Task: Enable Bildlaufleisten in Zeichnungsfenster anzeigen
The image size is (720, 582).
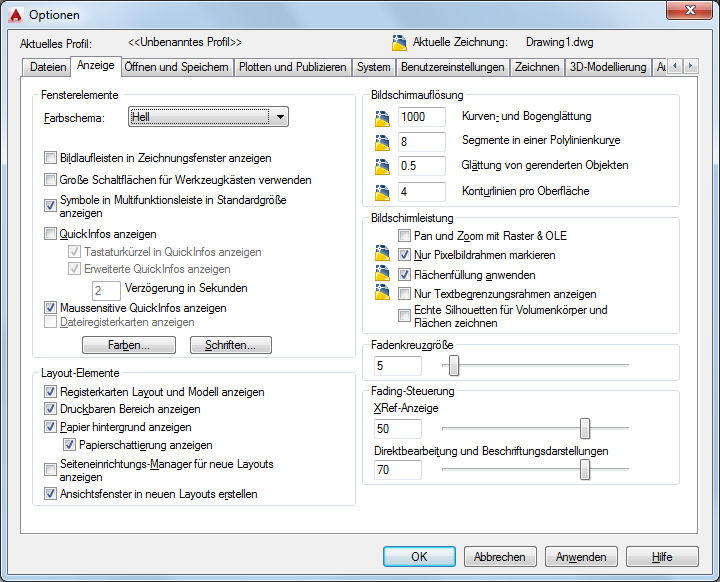Action: [50, 158]
